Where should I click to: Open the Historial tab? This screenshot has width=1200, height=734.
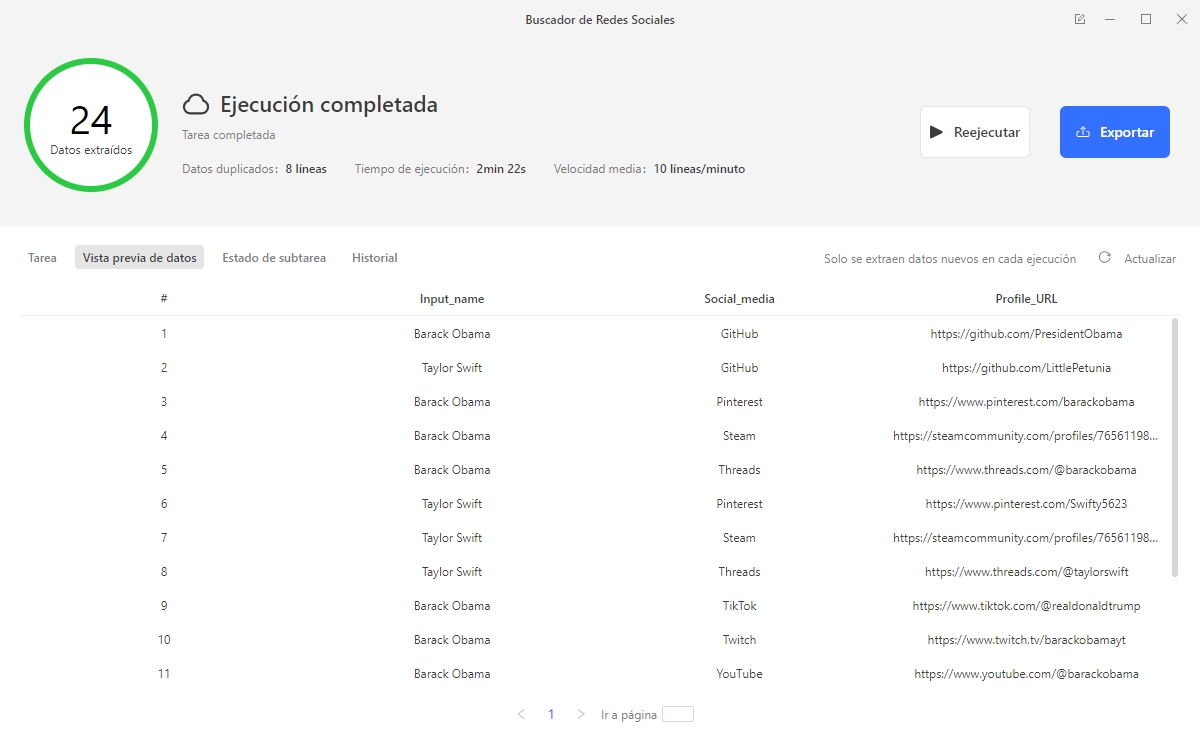click(374, 258)
